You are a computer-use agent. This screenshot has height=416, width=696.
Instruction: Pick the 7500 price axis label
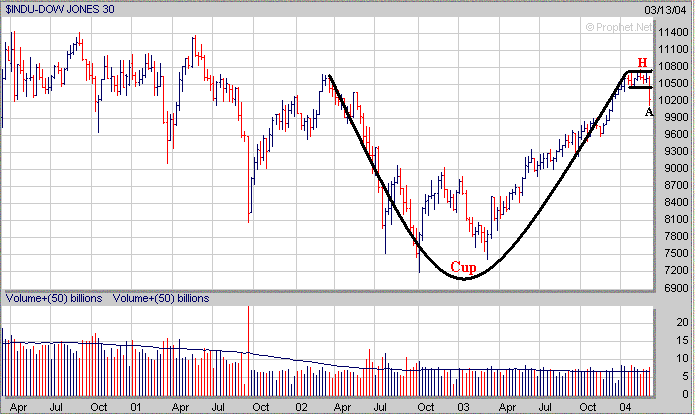676,253
